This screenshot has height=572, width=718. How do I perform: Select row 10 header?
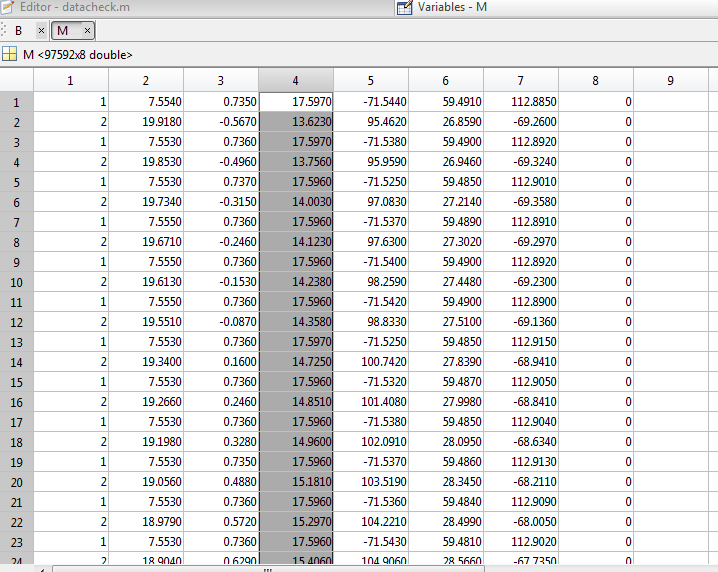pyautogui.click(x=16, y=282)
